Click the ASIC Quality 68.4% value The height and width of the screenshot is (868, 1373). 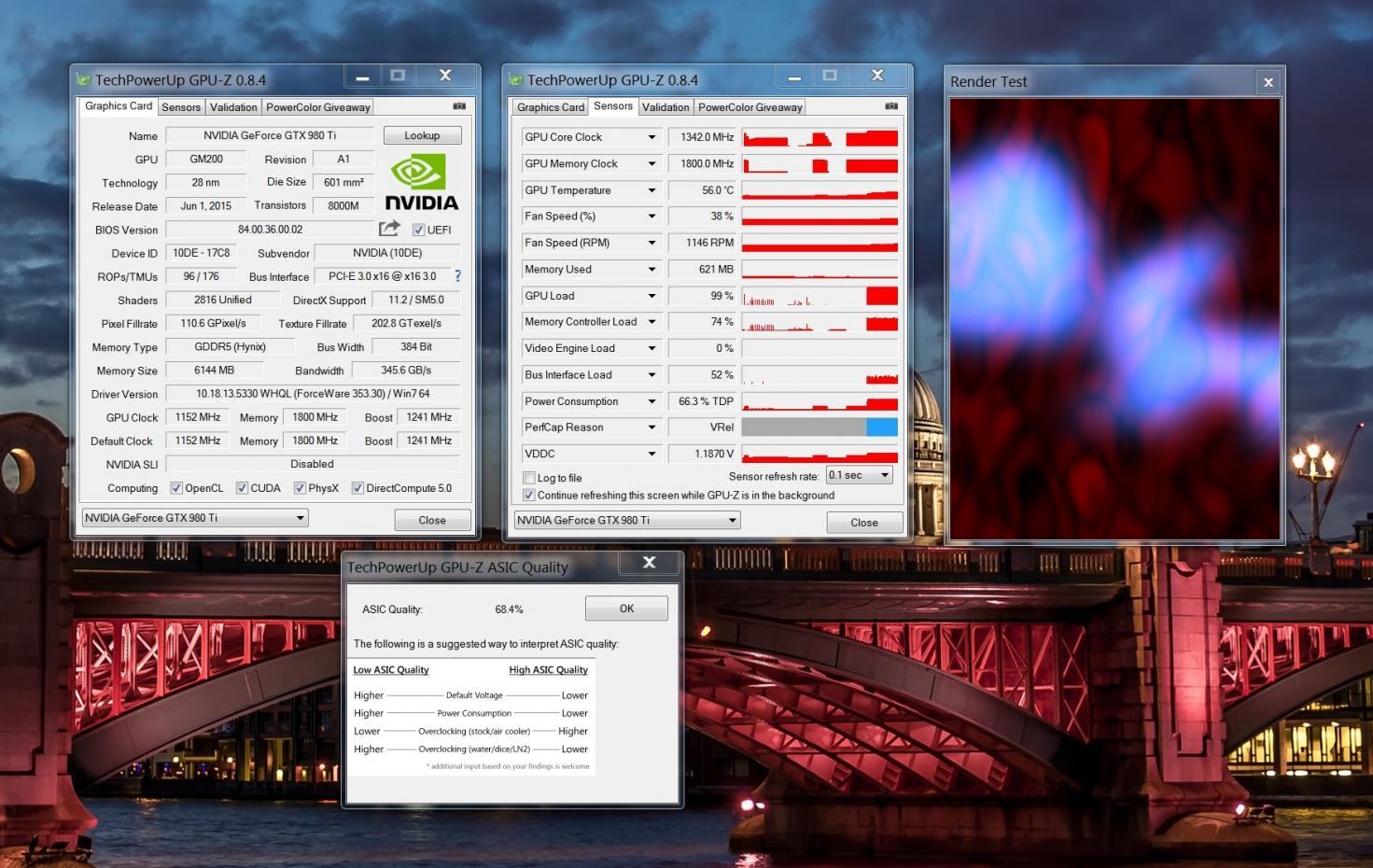(509, 609)
